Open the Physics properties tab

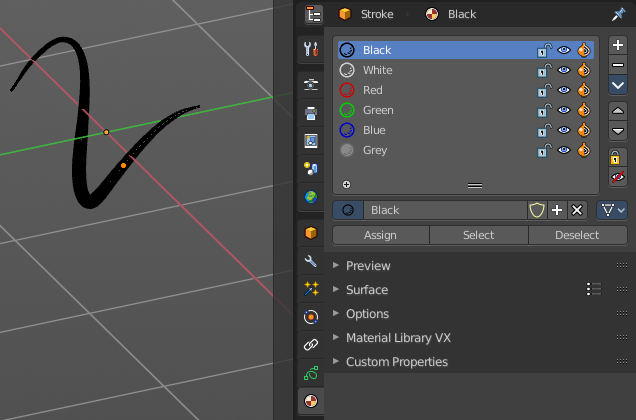[x=311, y=317]
